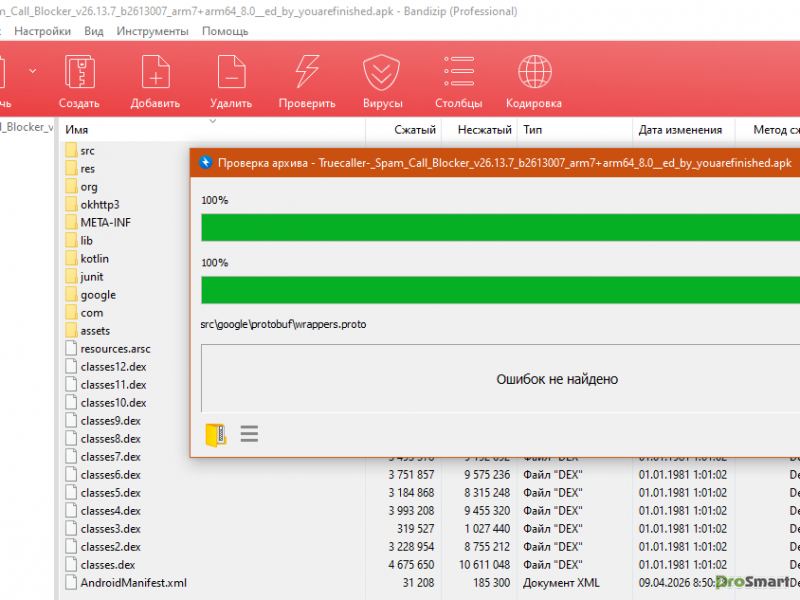Open the hamburger list icon in test dialog

(249, 434)
